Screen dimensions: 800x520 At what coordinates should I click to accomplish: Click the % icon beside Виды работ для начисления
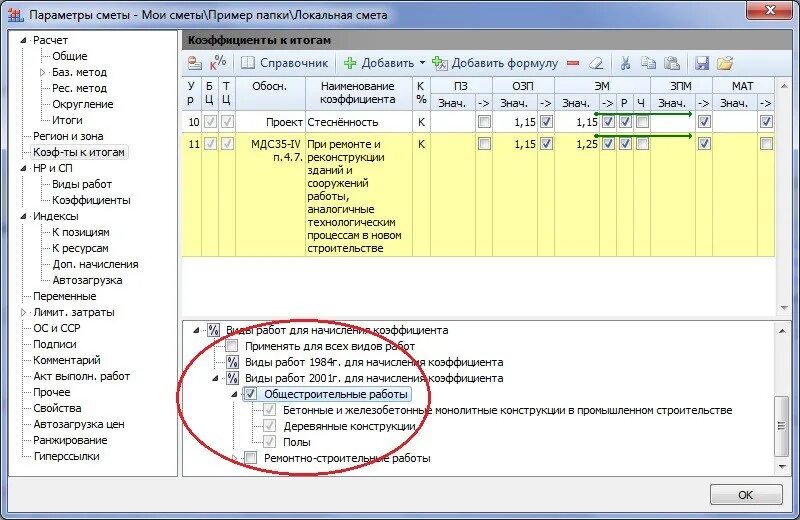pyautogui.click(x=213, y=330)
